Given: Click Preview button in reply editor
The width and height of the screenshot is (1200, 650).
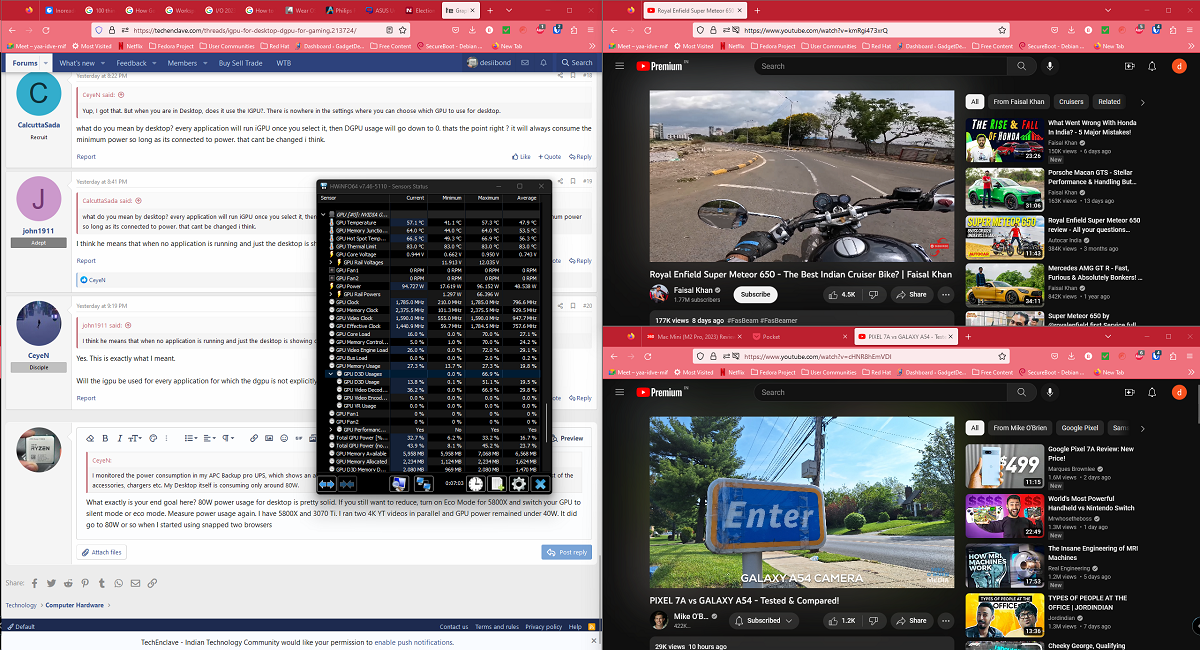Looking at the screenshot, I should 568,438.
